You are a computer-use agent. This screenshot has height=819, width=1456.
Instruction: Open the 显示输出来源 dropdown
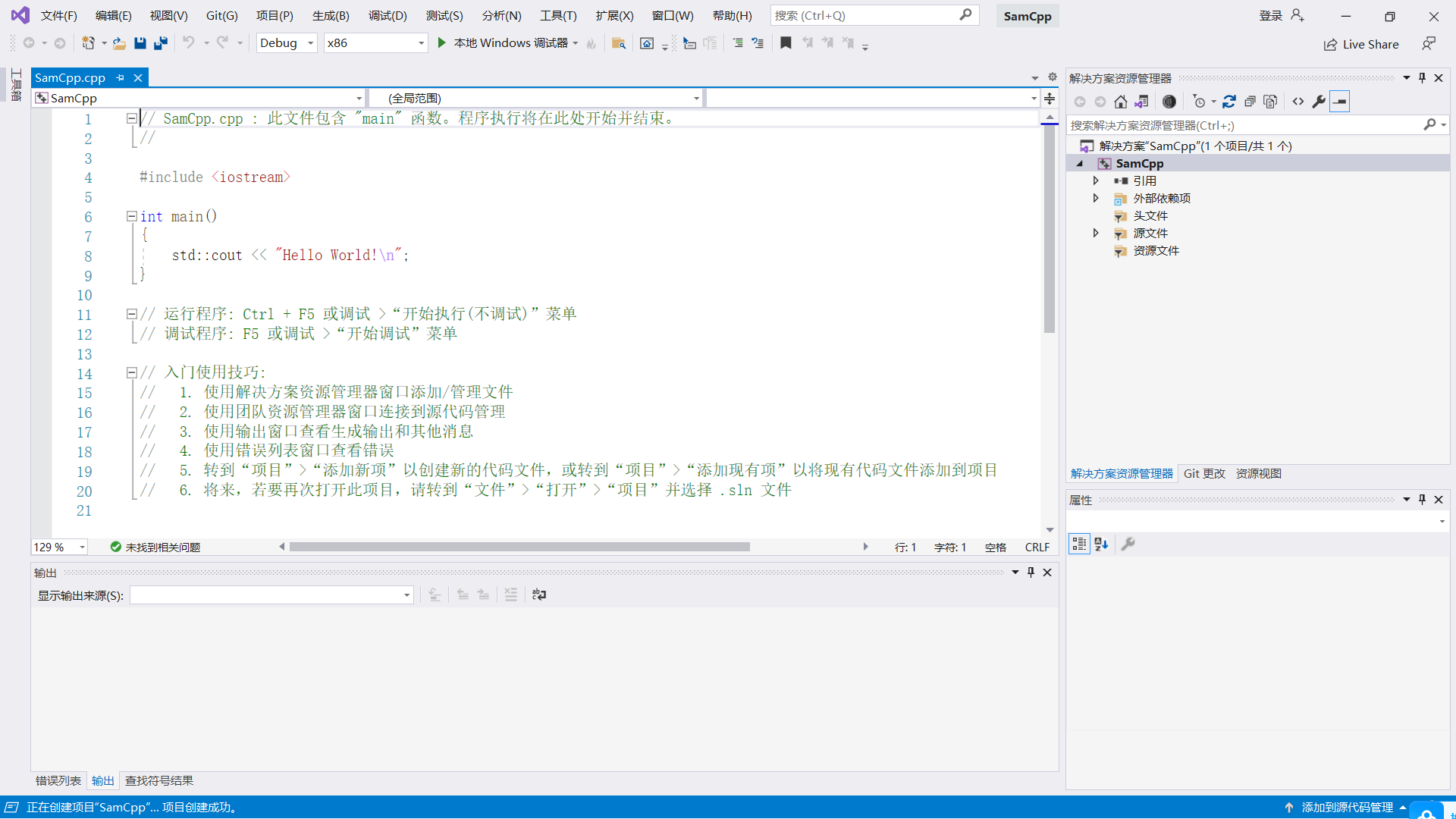pos(406,595)
